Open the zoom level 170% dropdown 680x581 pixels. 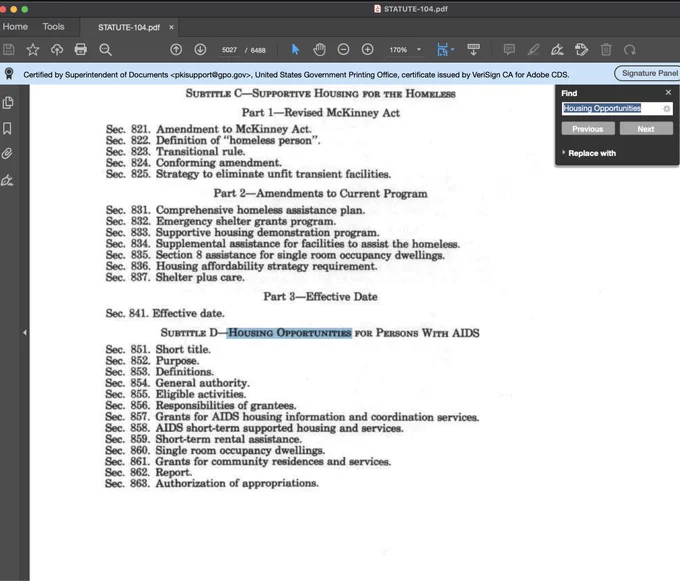click(x=419, y=49)
